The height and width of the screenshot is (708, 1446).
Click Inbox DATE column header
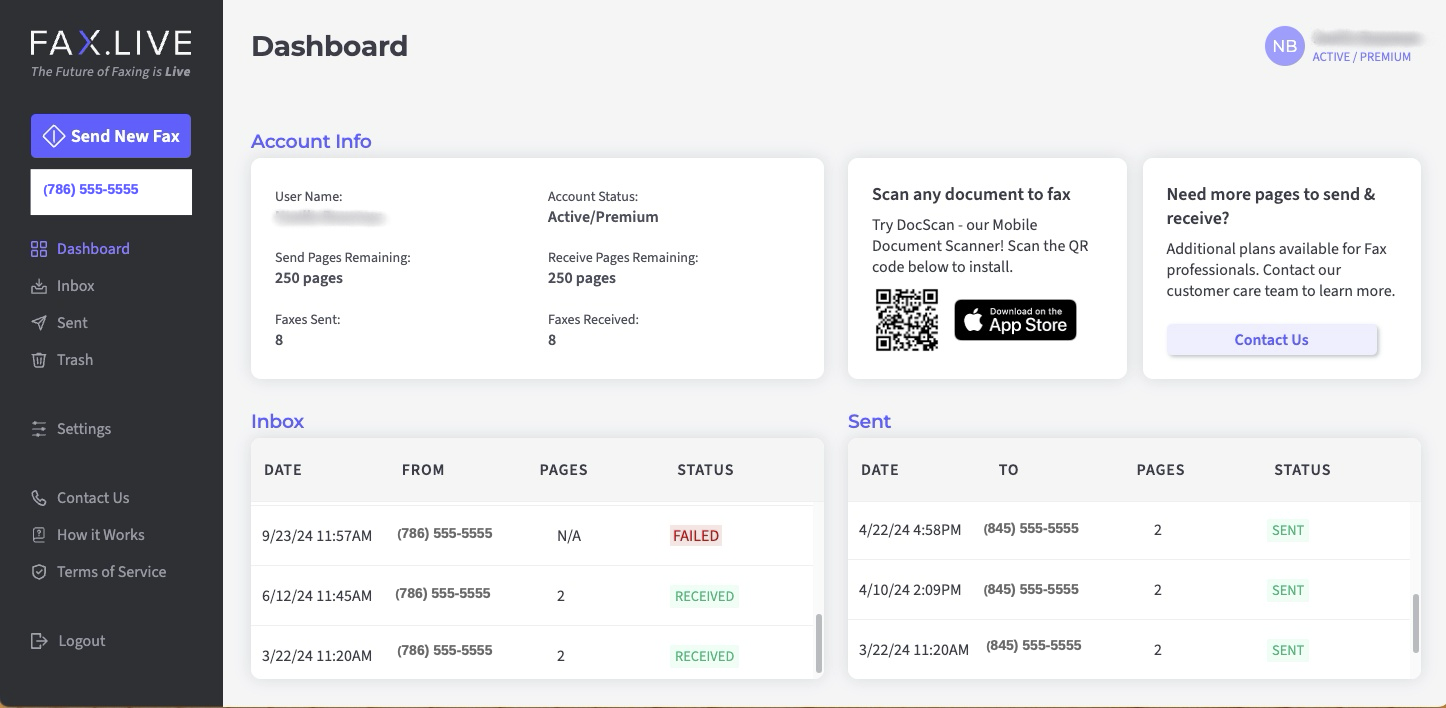[x=283, y=470]
